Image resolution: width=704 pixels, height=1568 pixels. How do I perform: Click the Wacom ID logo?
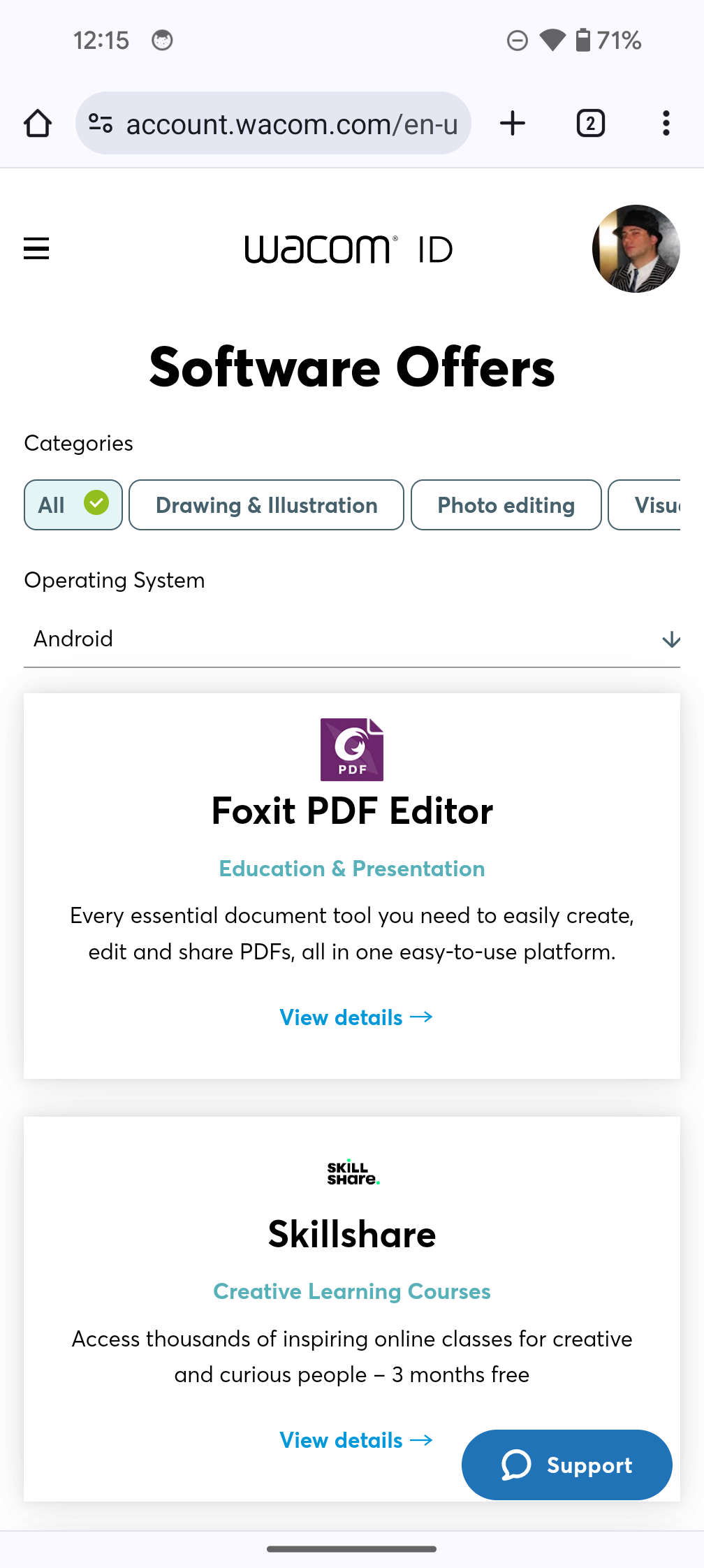point(349,249)
